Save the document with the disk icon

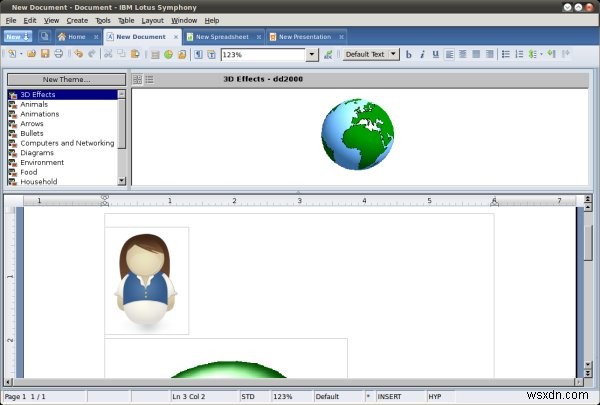coord(45,54)
